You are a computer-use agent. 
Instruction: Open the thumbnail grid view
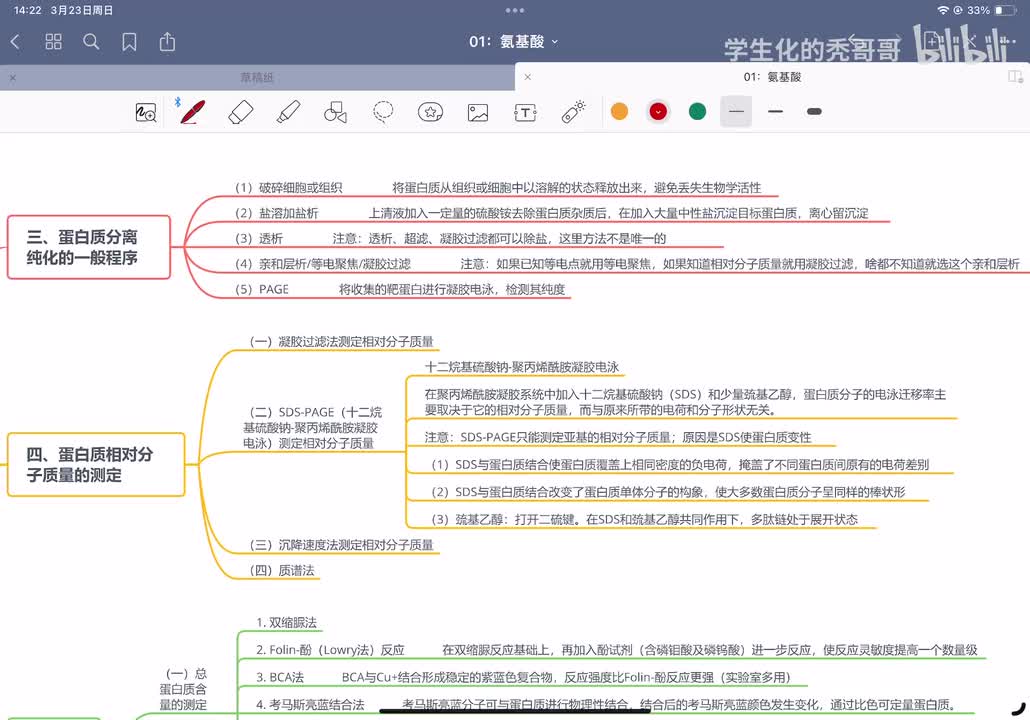click(53, 42)
